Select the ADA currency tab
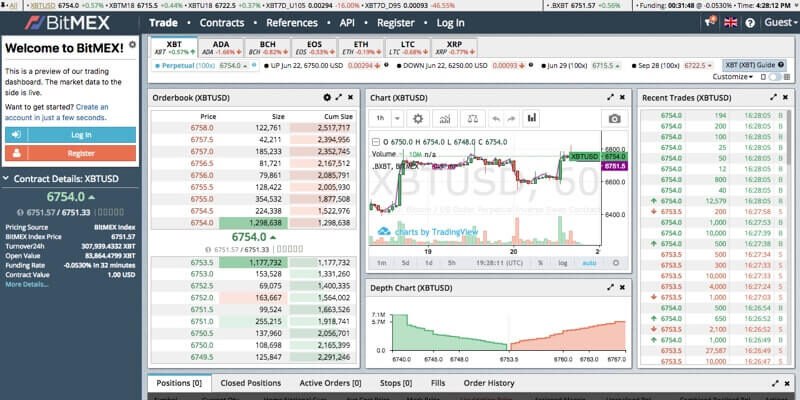800x400 pixels. coord(221,48)
